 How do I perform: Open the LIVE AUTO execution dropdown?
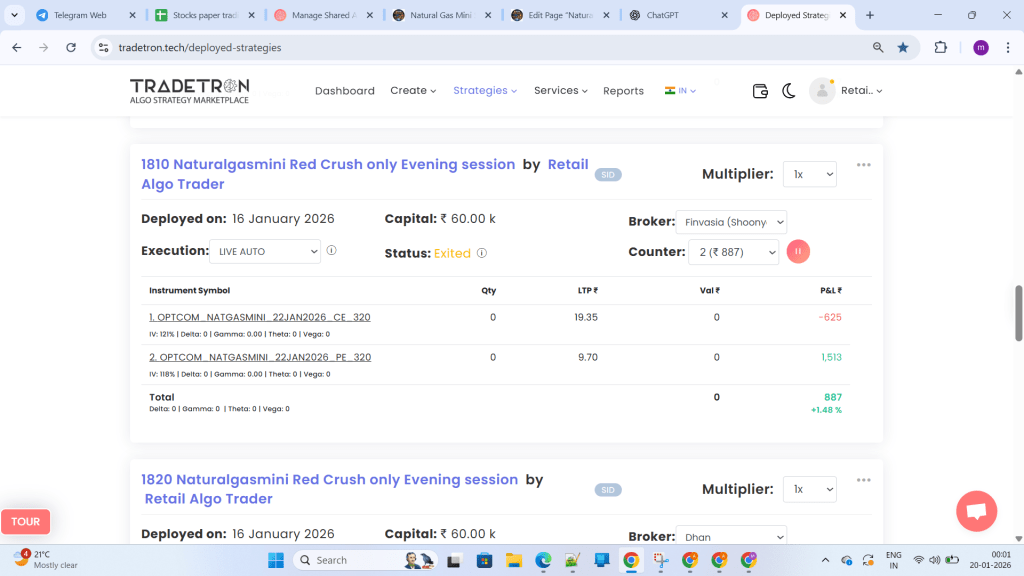tap(266, 252)
